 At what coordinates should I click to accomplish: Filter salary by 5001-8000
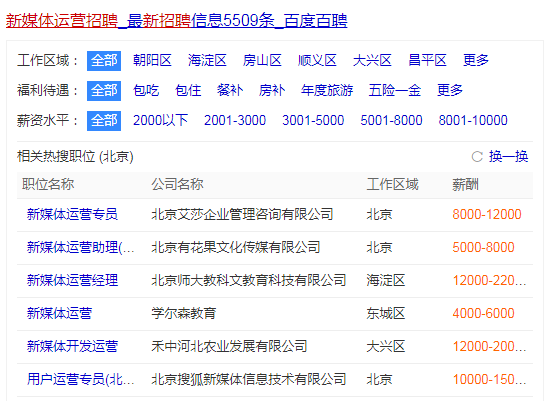pyautogui.click(x=391, y=120)
